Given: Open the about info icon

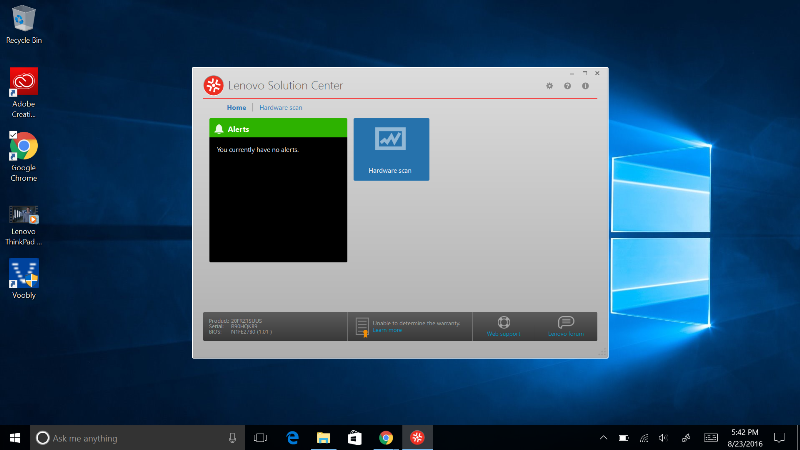Looking at the screenshot, I should (585, 86).
